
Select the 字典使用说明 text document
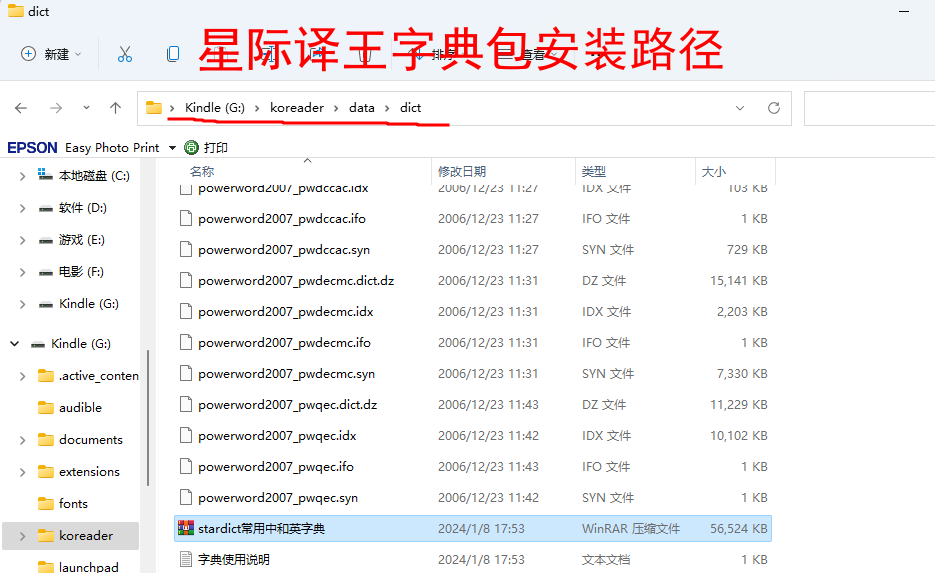click(233, 559)
